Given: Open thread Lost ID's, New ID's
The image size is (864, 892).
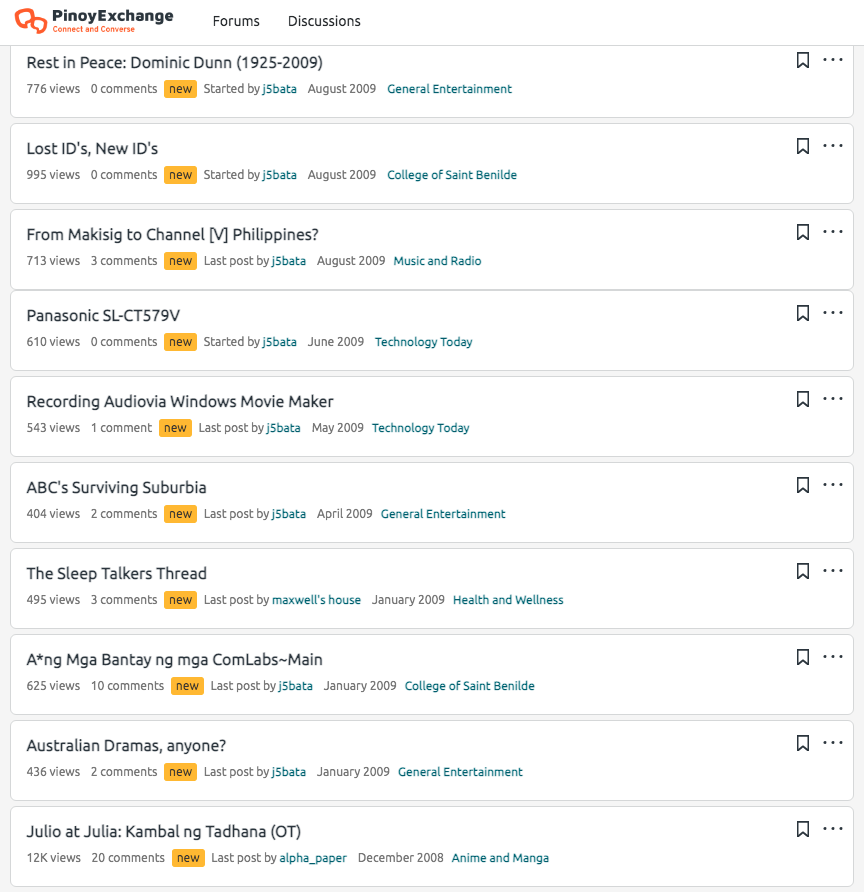Looking at the screenshot, I should (92, 148).
